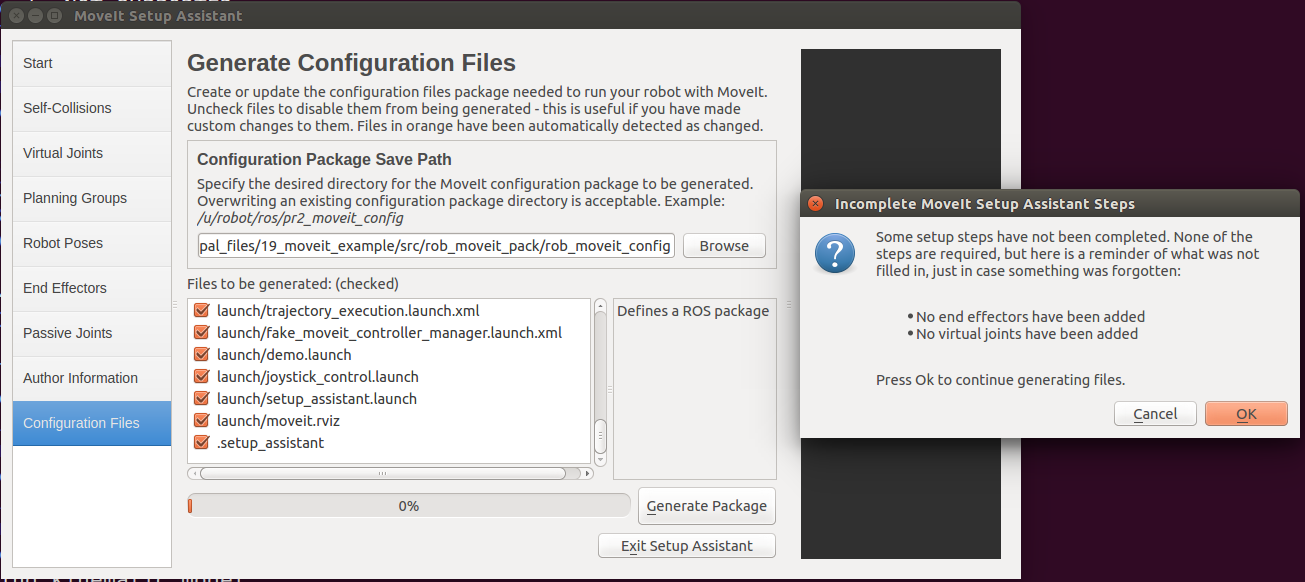
Task: Uncheck the .setup_assistant file checkbox
Action: coord(201,443)
